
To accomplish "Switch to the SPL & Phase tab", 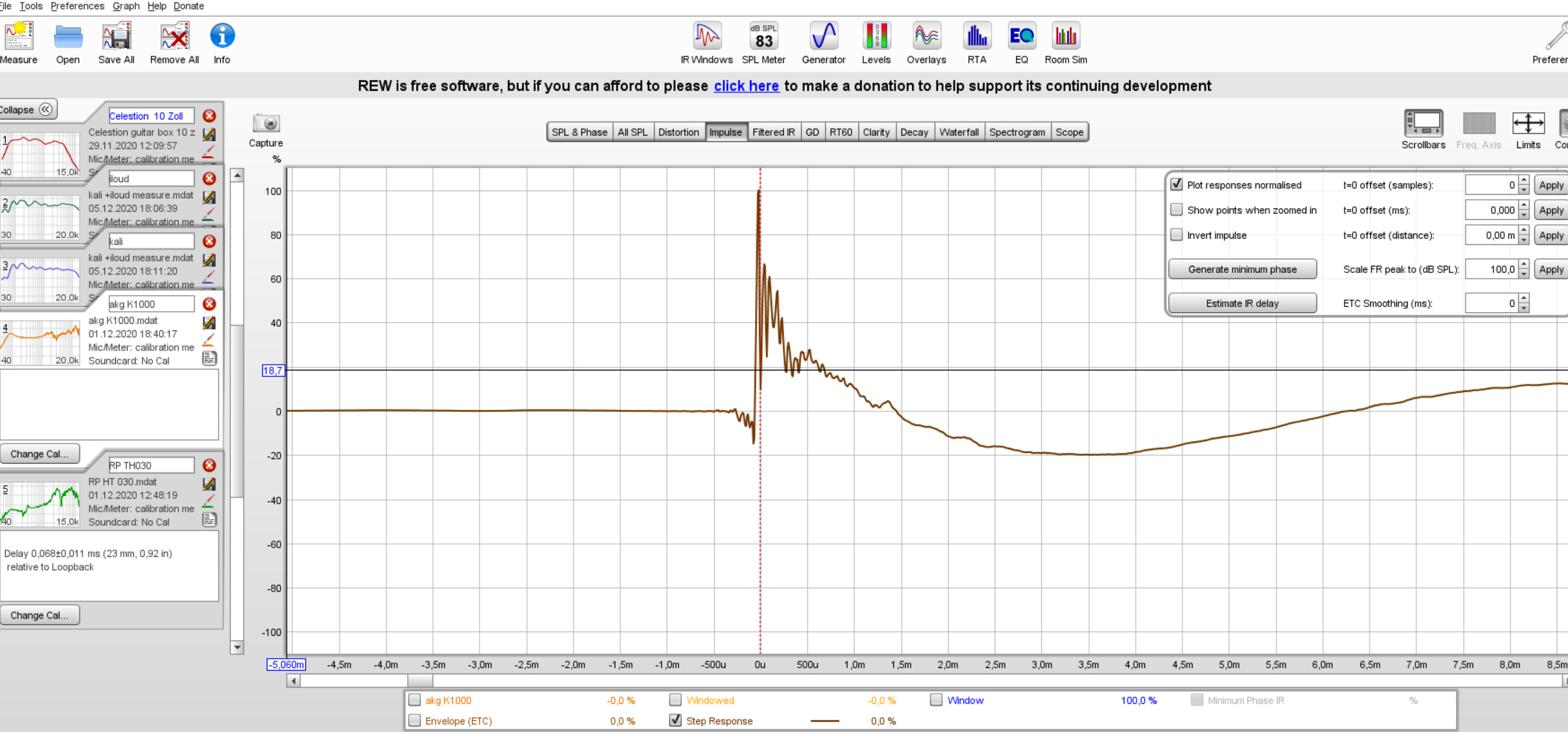I will pos(579,132).
